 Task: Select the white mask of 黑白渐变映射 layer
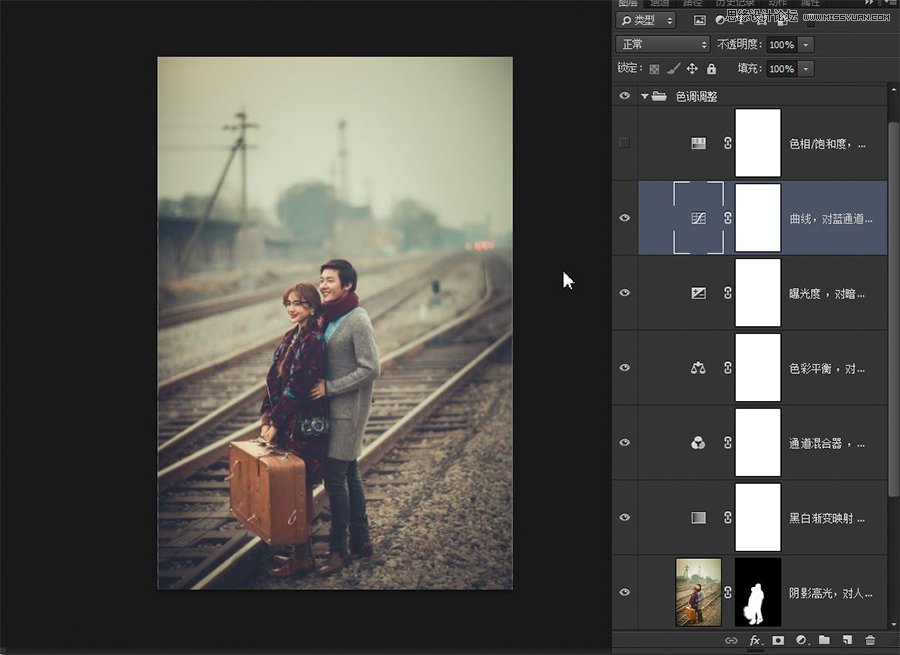coord(758,517)
